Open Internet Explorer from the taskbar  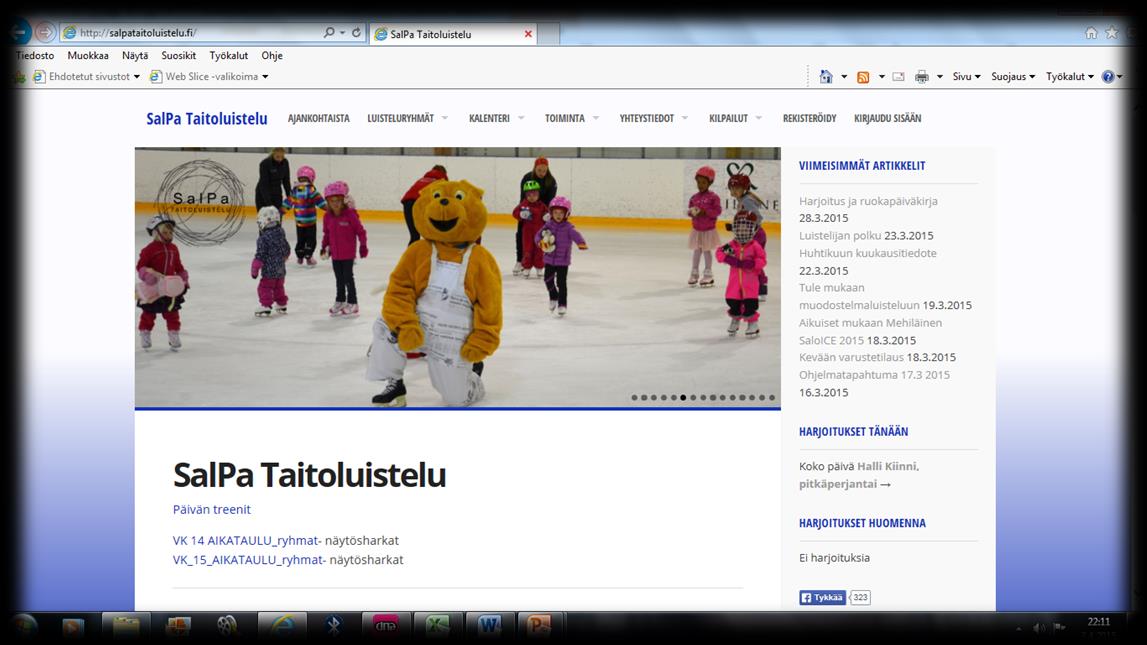[x=283, y=626]
